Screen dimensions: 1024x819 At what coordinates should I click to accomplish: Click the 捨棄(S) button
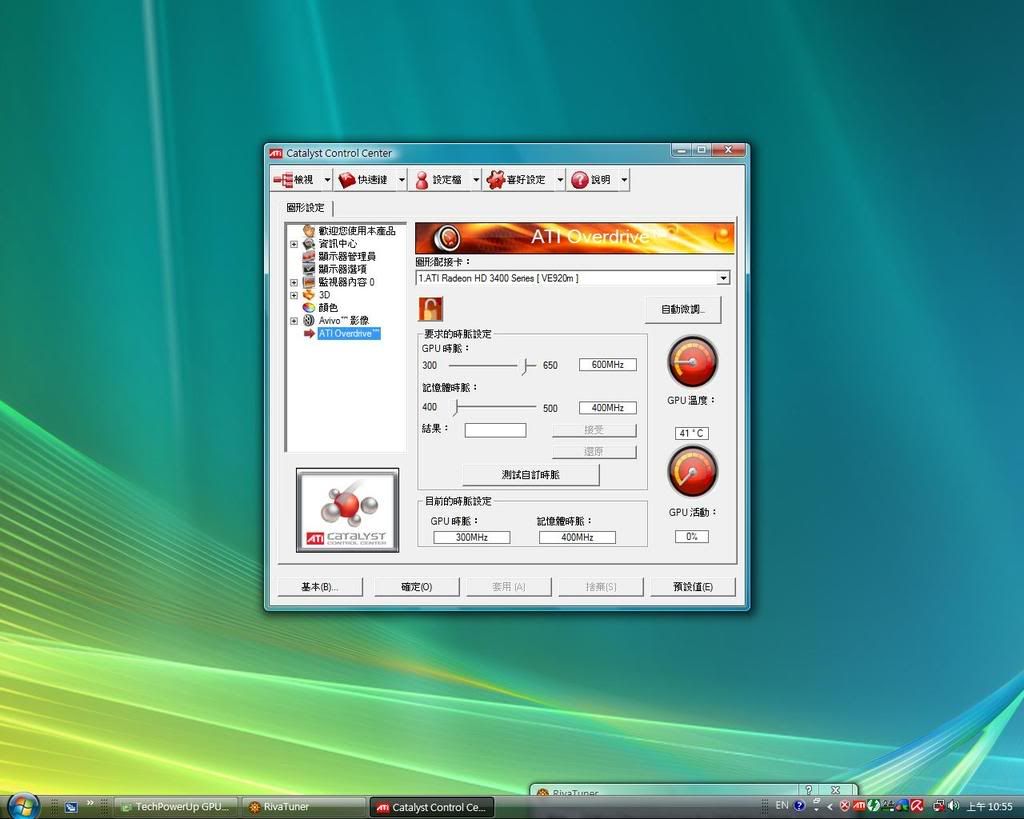601,586
